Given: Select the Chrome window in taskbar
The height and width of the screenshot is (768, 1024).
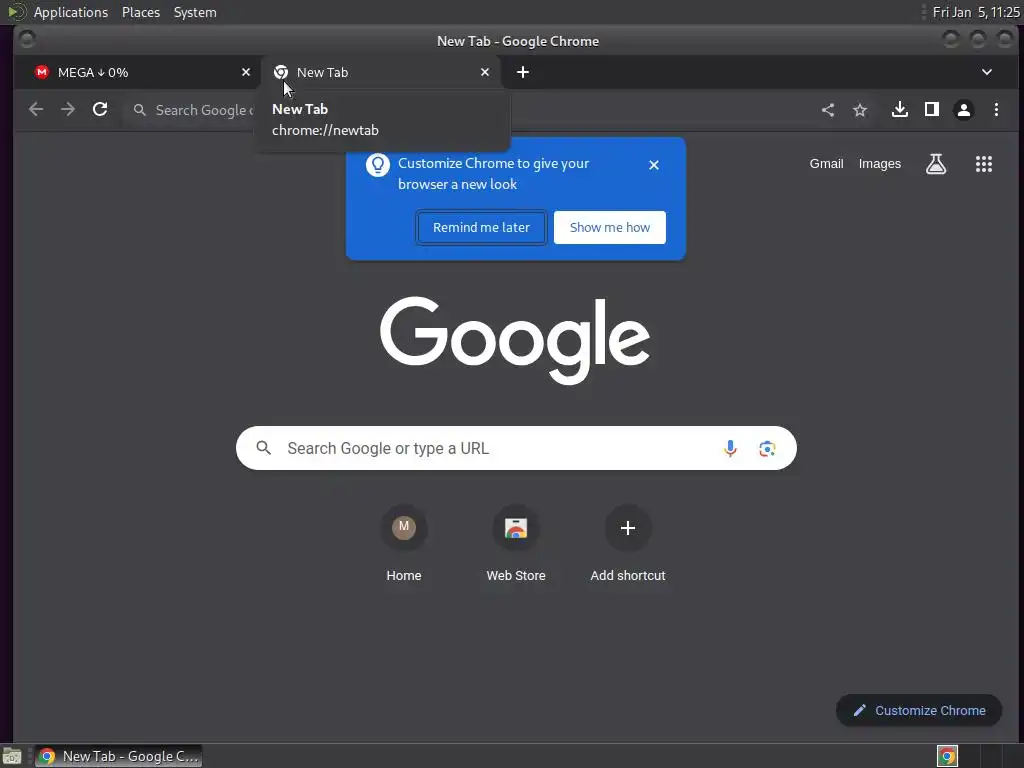Looking at the screenshot, I should point(119,756).
